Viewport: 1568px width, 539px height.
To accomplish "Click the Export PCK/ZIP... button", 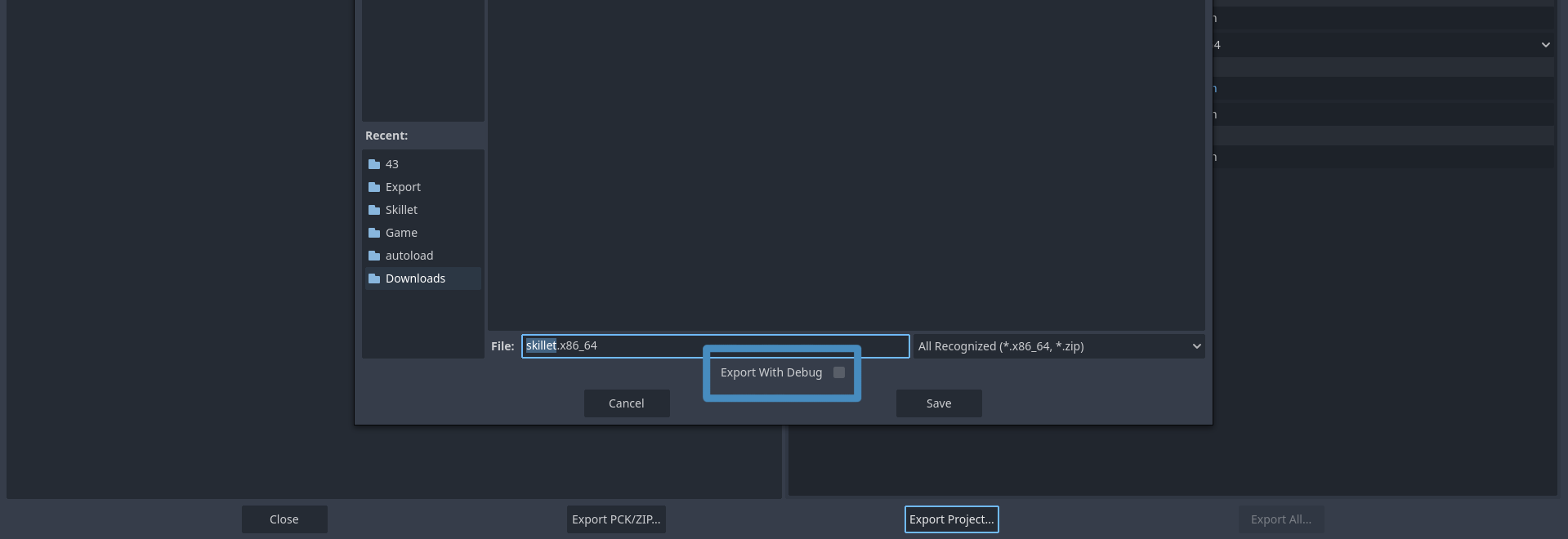I will coord(616,519).
